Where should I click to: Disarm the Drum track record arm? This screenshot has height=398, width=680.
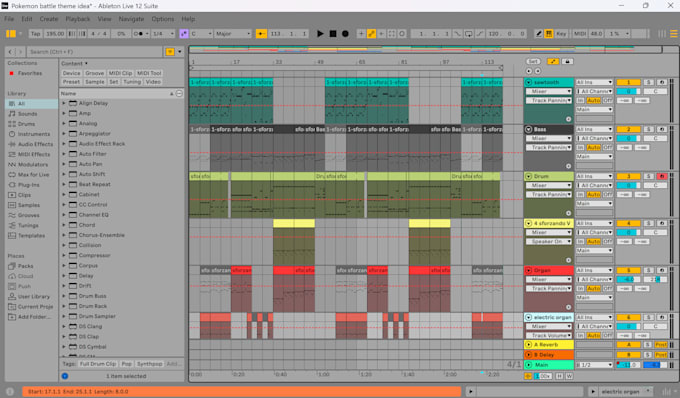pyautogui.click(x=661, y=176)
